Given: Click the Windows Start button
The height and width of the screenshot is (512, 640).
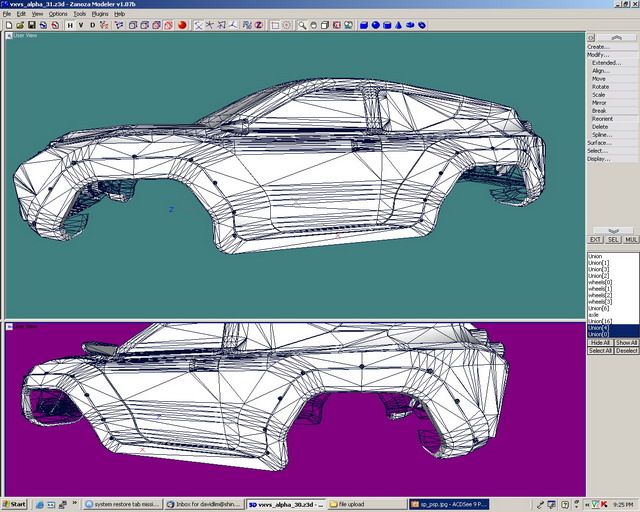Looking at the screenshot, I should coord(14,505).
